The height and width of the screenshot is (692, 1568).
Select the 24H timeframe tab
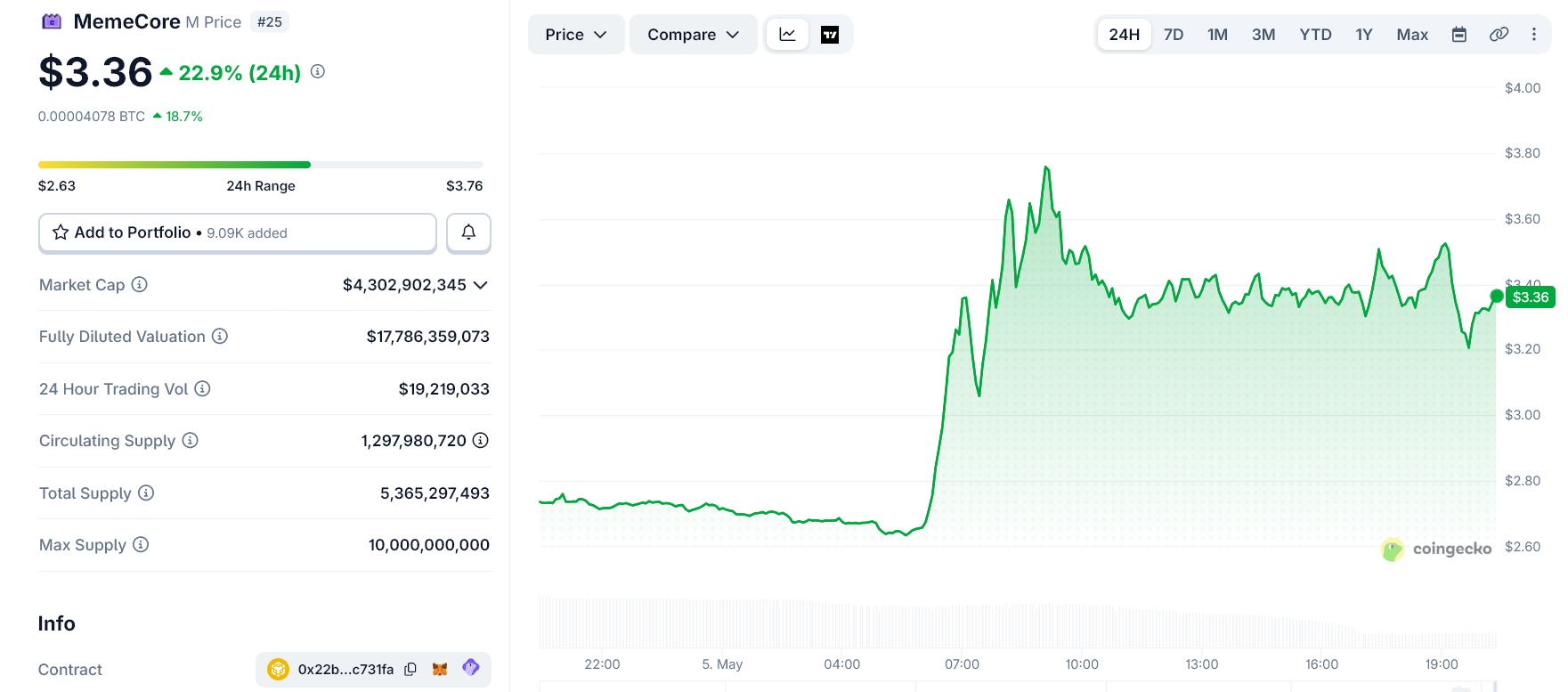(1125, 35)
